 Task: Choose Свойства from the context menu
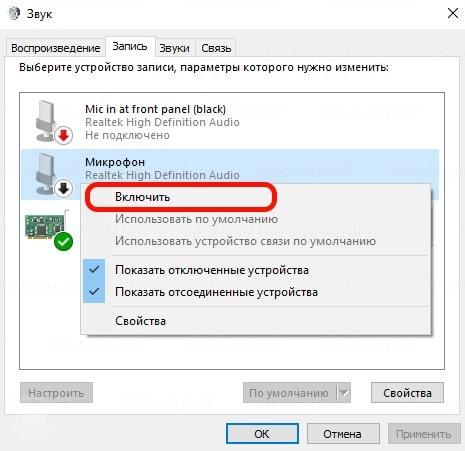click(x=140, y=321)
